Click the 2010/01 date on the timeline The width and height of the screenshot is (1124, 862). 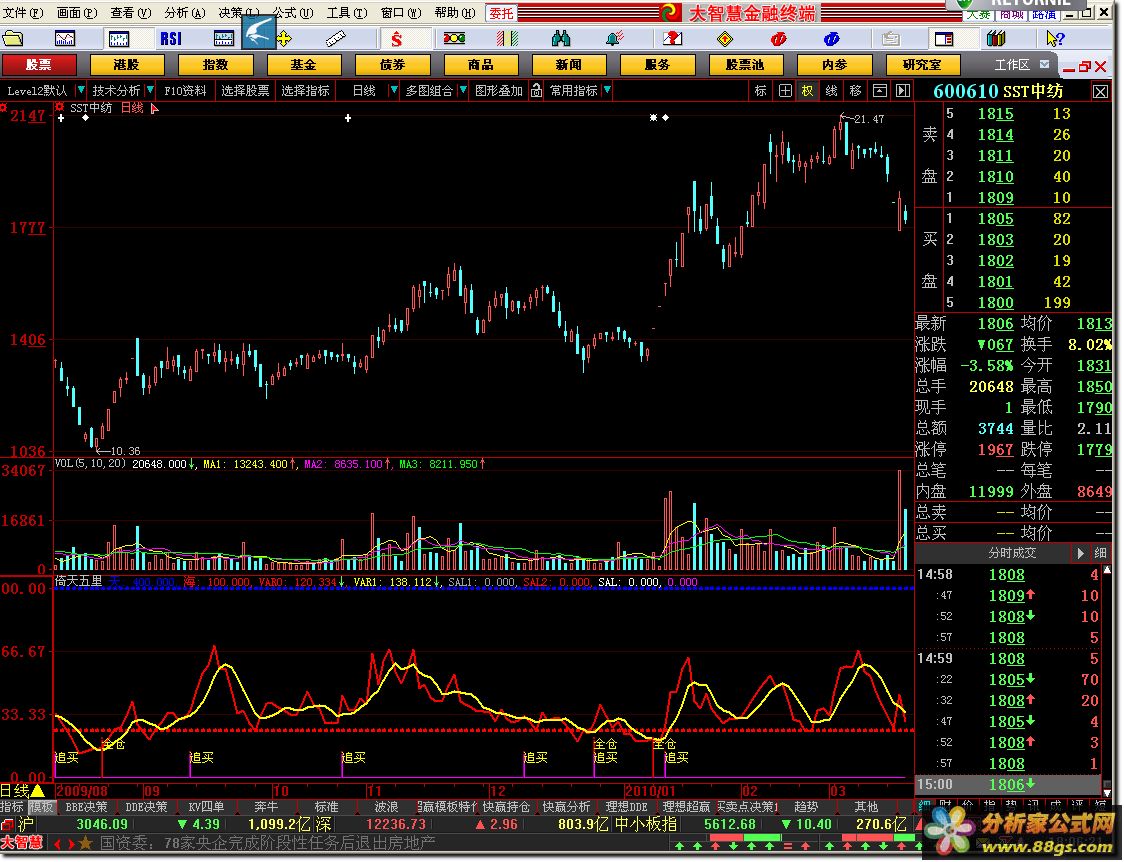tap(649, 791)
